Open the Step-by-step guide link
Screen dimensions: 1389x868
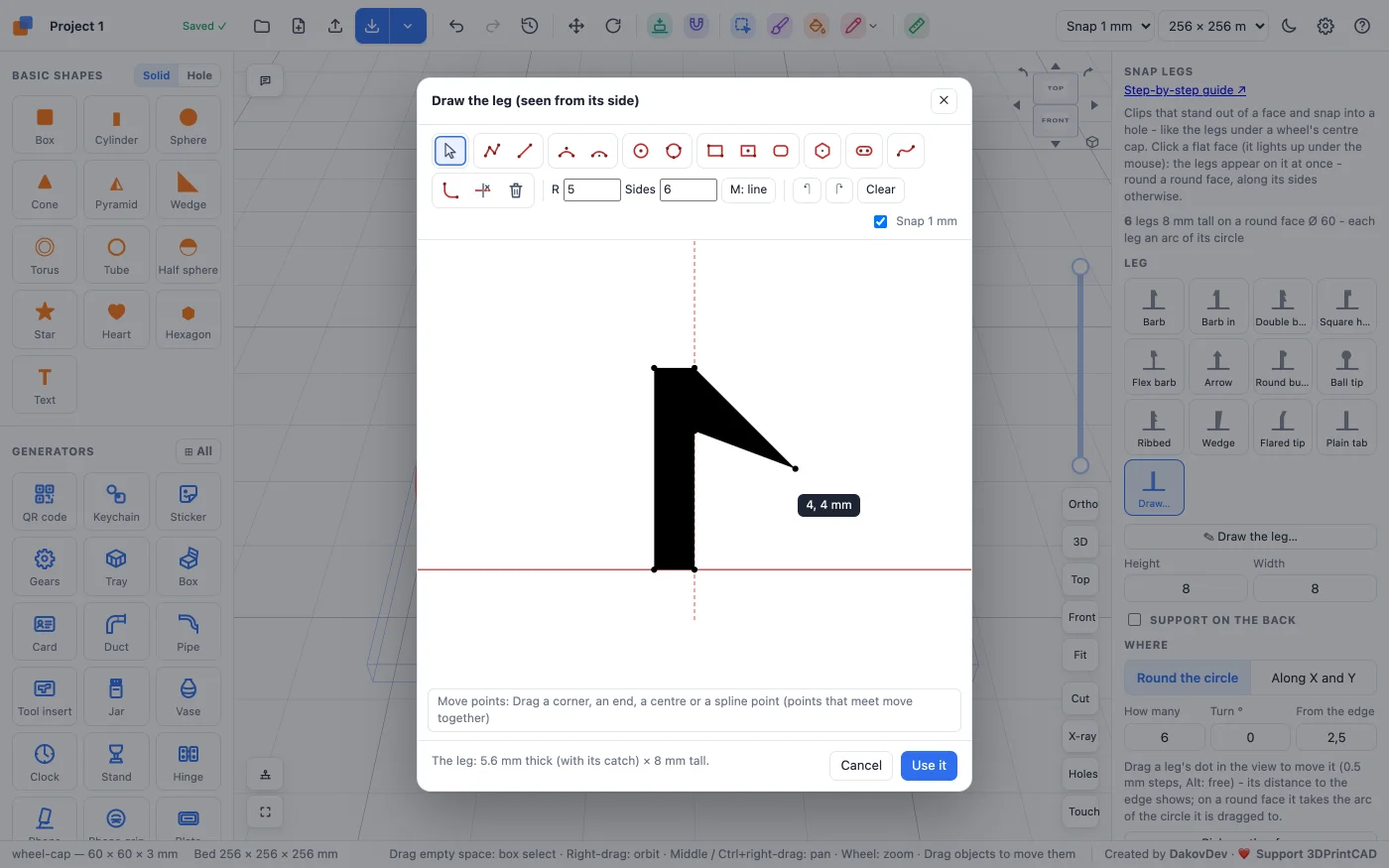[x=1185, y=90]
